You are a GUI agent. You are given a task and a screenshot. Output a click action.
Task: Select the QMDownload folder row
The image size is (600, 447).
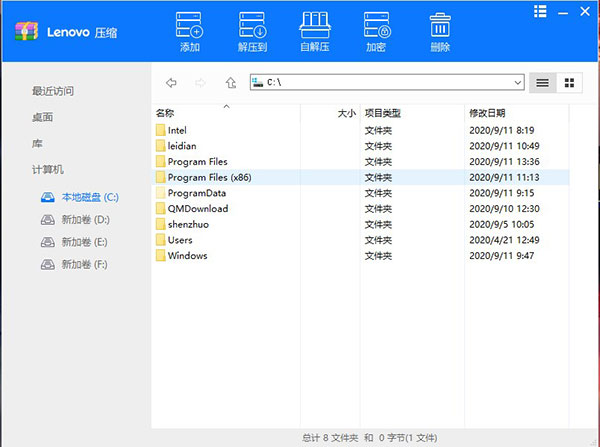(197, 208)
